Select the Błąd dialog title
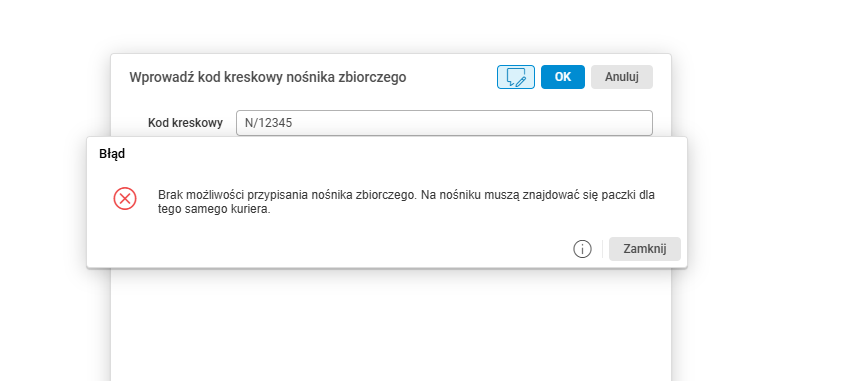 coord(112,154)
